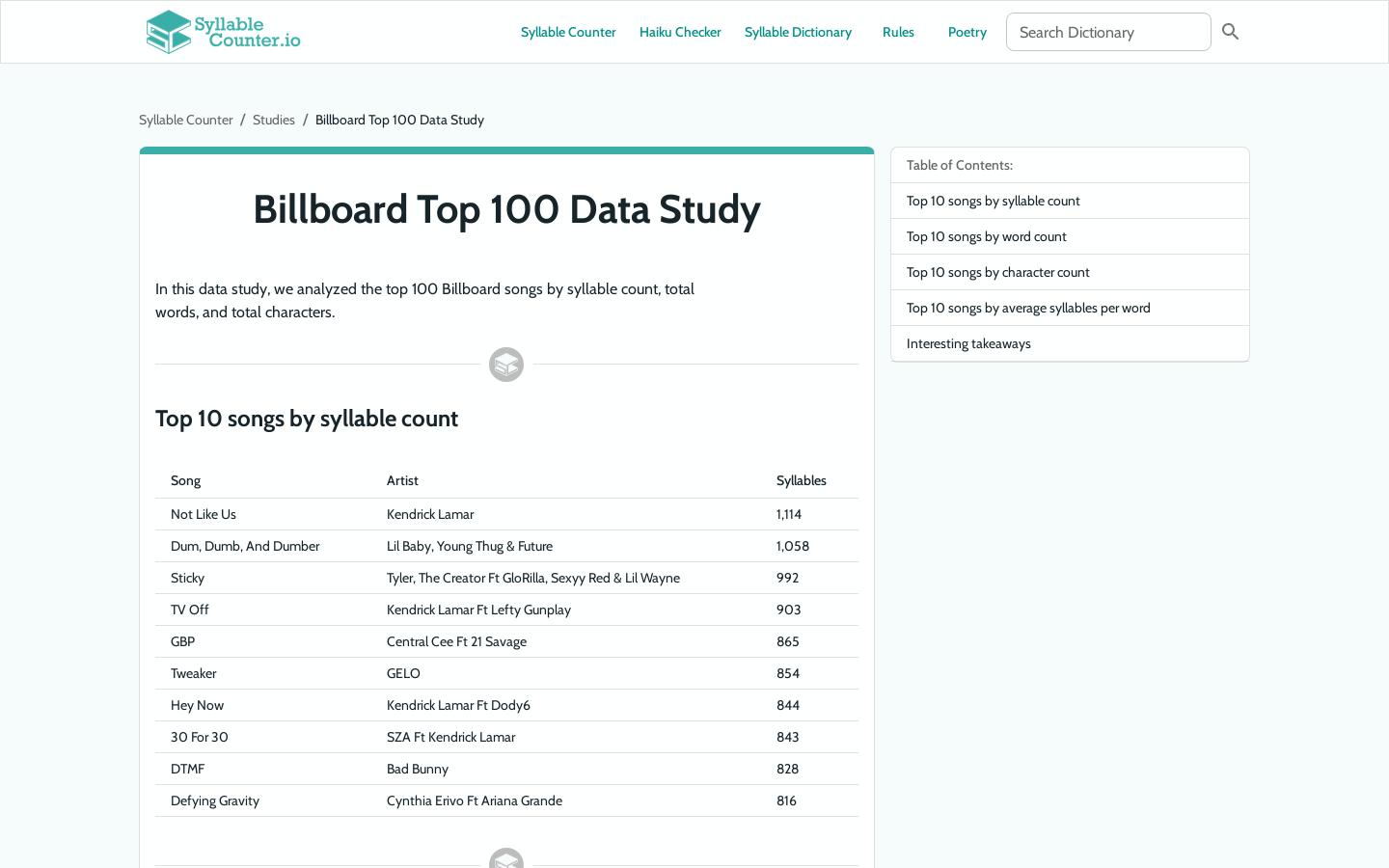The height and width of the screenshot is (868, 1389).
Task: Click artist Kendrick Lamar Ft Dody6
Action: point(458,705)
